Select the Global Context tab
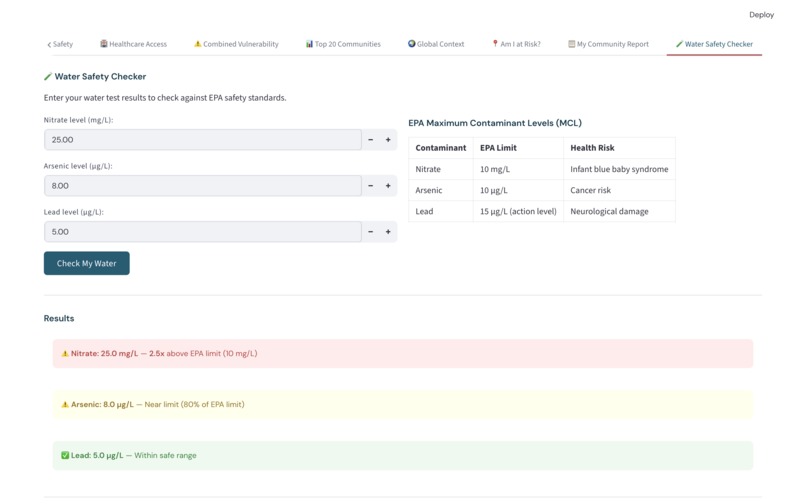This screenshot has width=806, height=504. click(x=436, y=44)
